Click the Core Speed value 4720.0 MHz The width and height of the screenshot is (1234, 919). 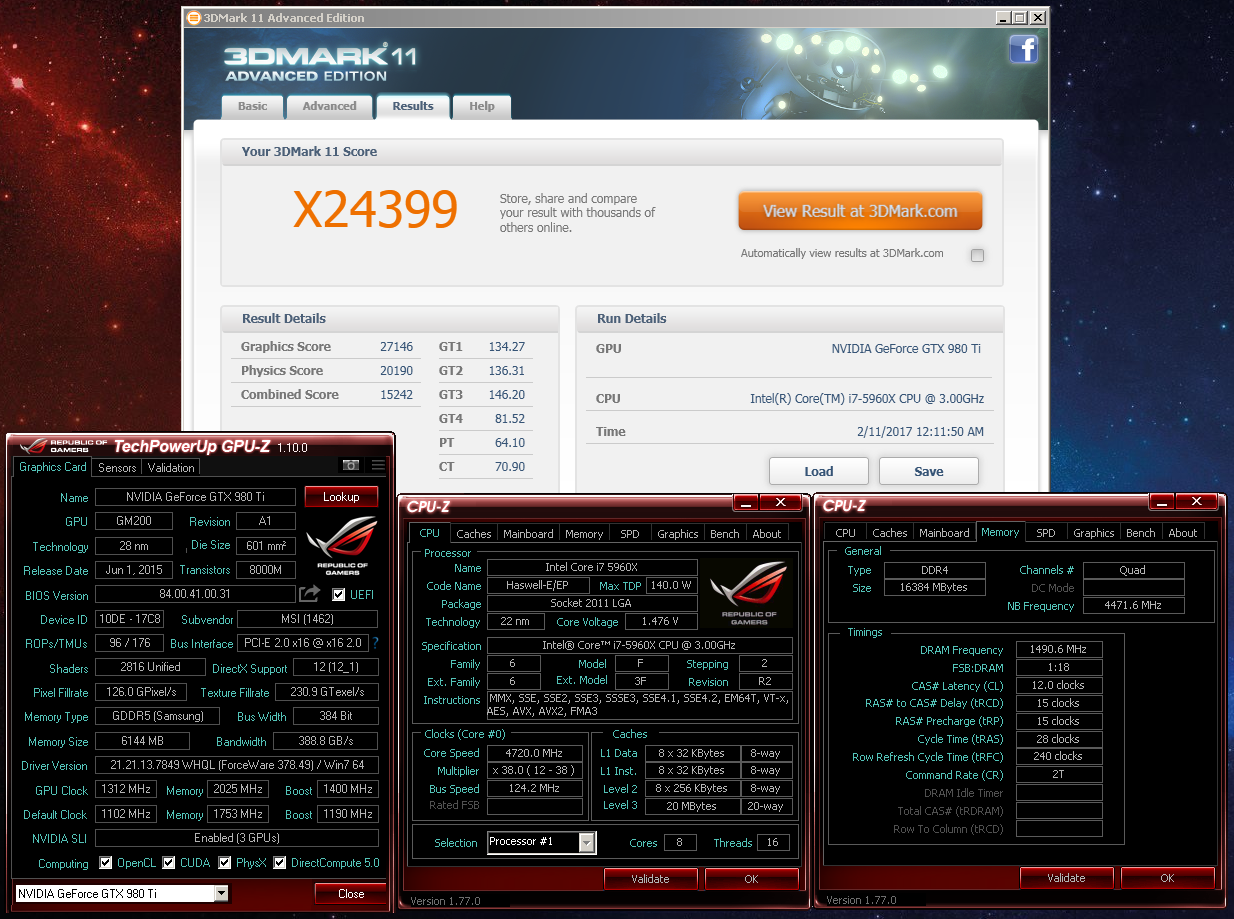click(x=535, y=753)
